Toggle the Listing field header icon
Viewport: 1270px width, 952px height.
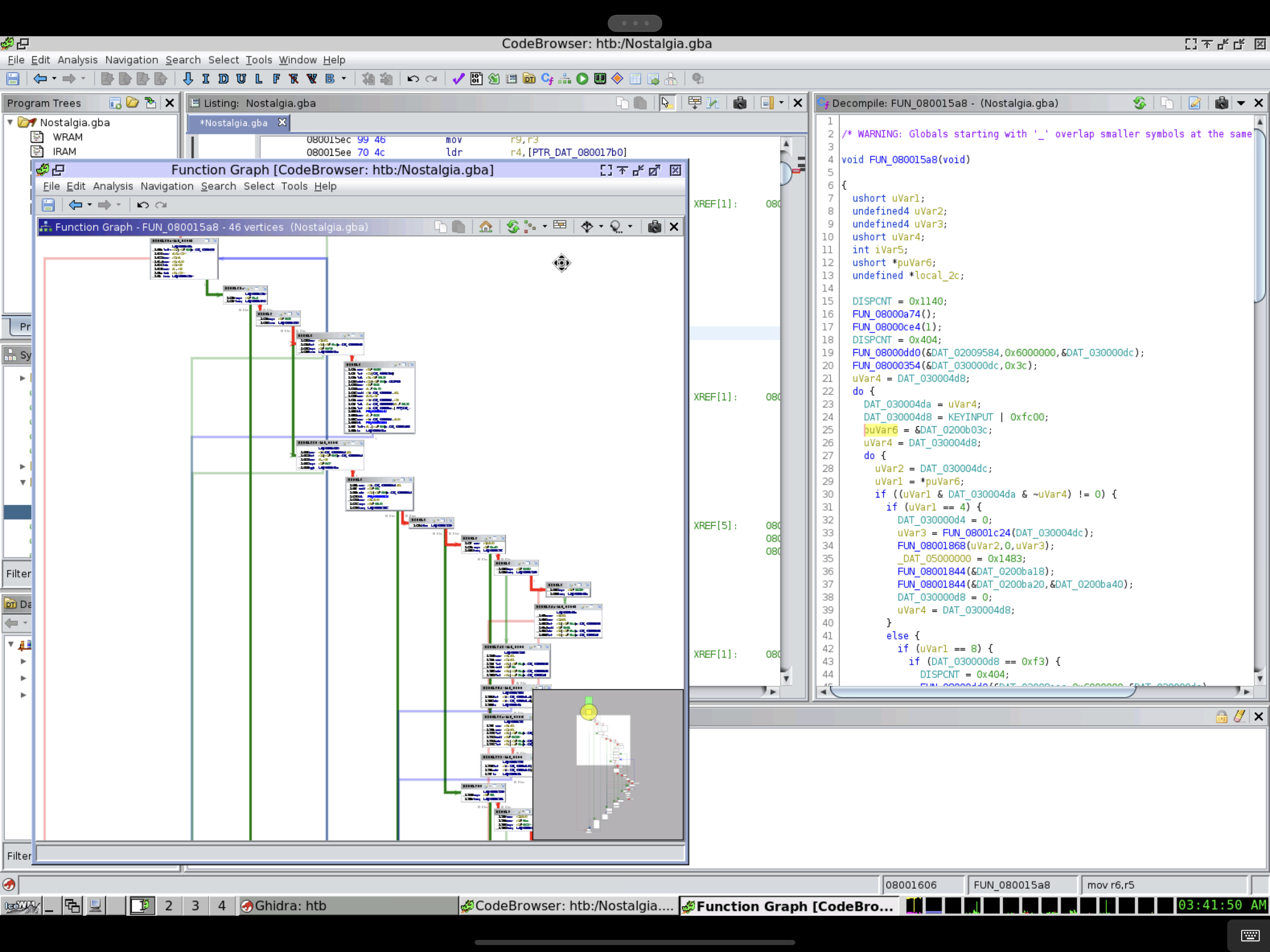[695, 103]
